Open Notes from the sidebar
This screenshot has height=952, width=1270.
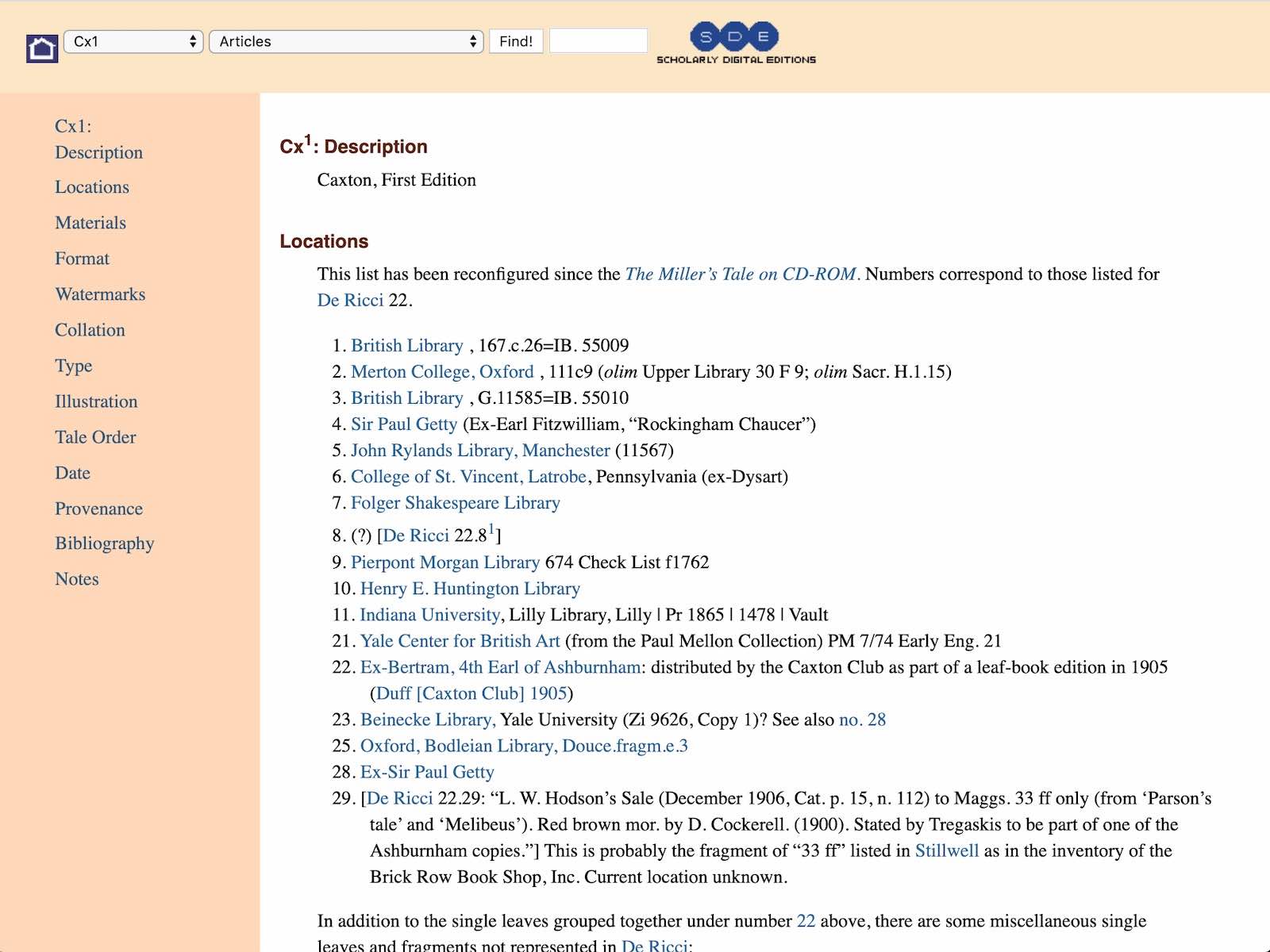(x=77, y=579)
